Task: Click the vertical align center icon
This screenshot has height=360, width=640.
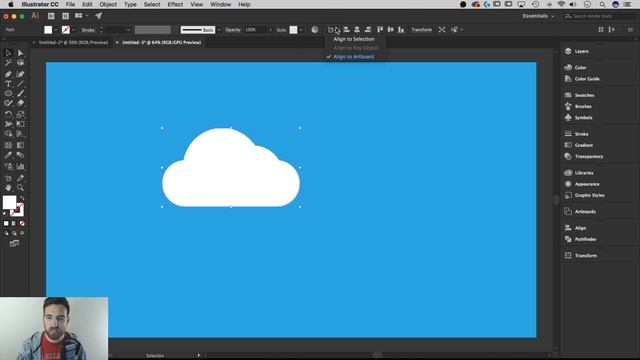Action: (x=391, y=29)
